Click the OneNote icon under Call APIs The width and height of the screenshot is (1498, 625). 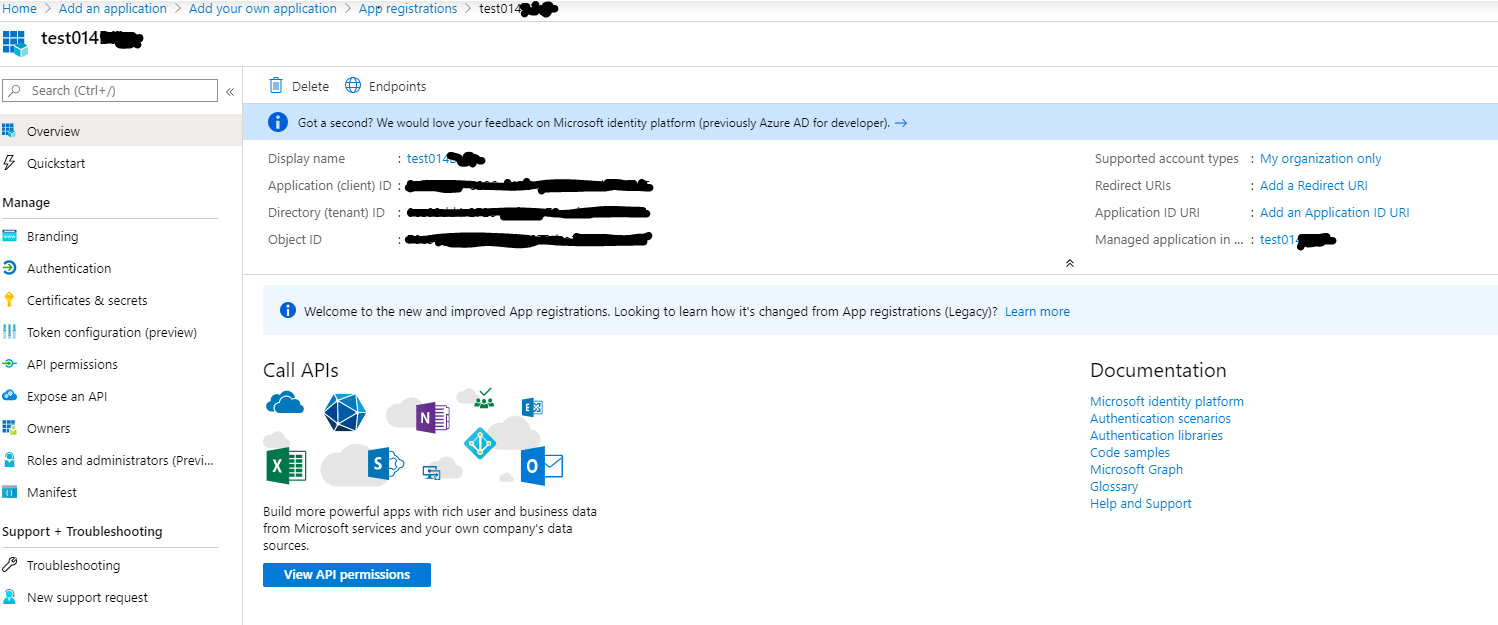(432, 416)
